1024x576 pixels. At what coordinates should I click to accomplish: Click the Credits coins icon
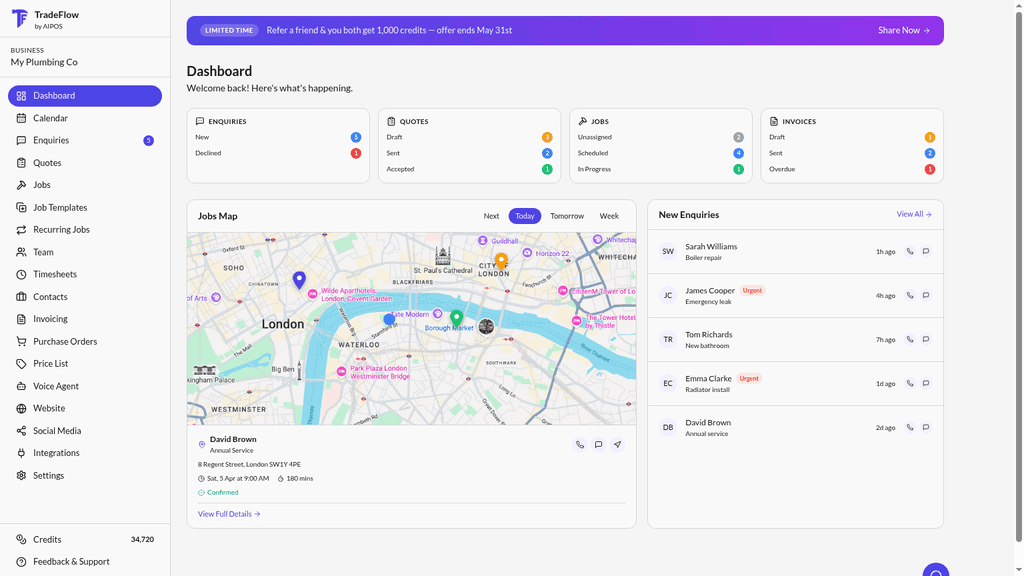click(21, 539)
